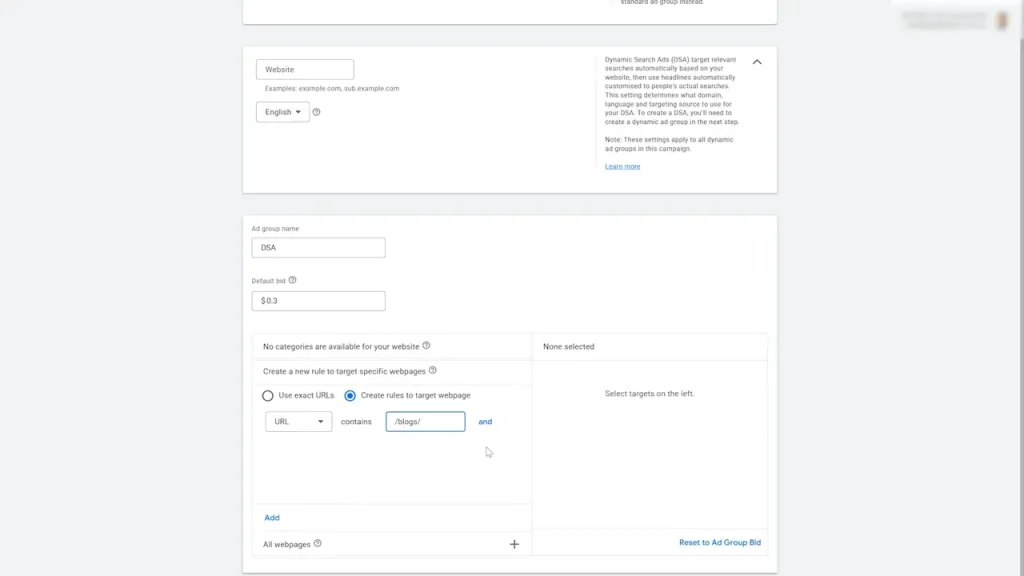Click the Ad group name field containing DSA

point(318,248)
